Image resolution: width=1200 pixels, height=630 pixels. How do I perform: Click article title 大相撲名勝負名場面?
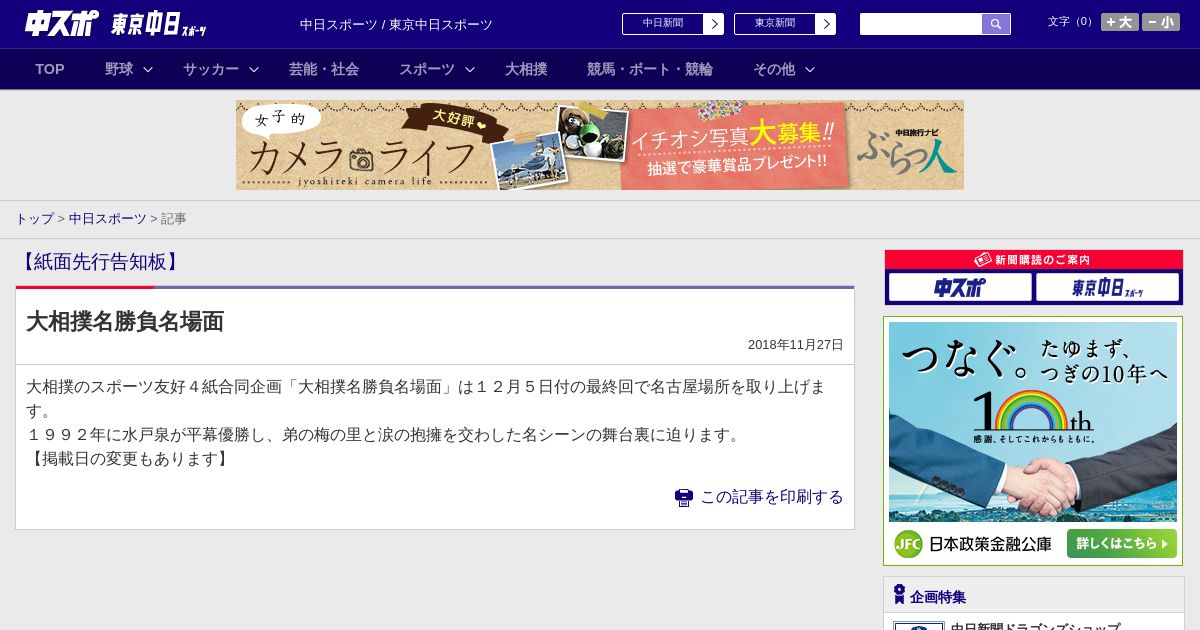point(125,321)
